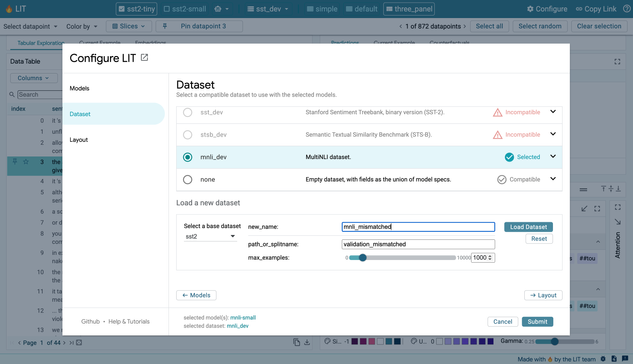
Task: Click the pink salience color swatch
Action: (372, 341)
